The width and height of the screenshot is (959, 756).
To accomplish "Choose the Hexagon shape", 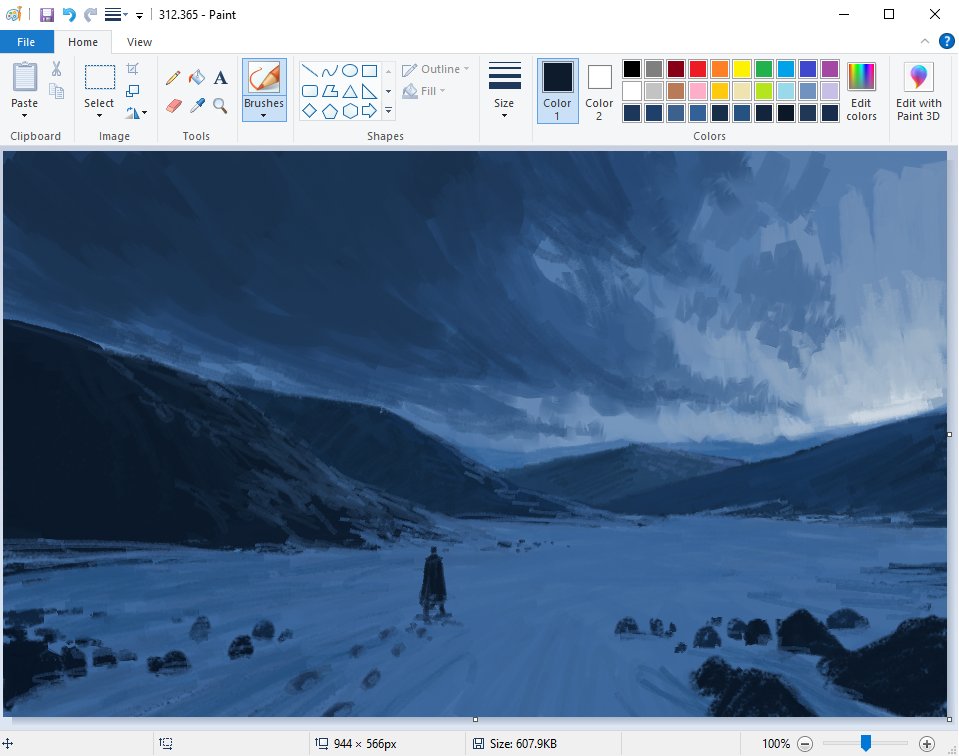I will point(350,111).
